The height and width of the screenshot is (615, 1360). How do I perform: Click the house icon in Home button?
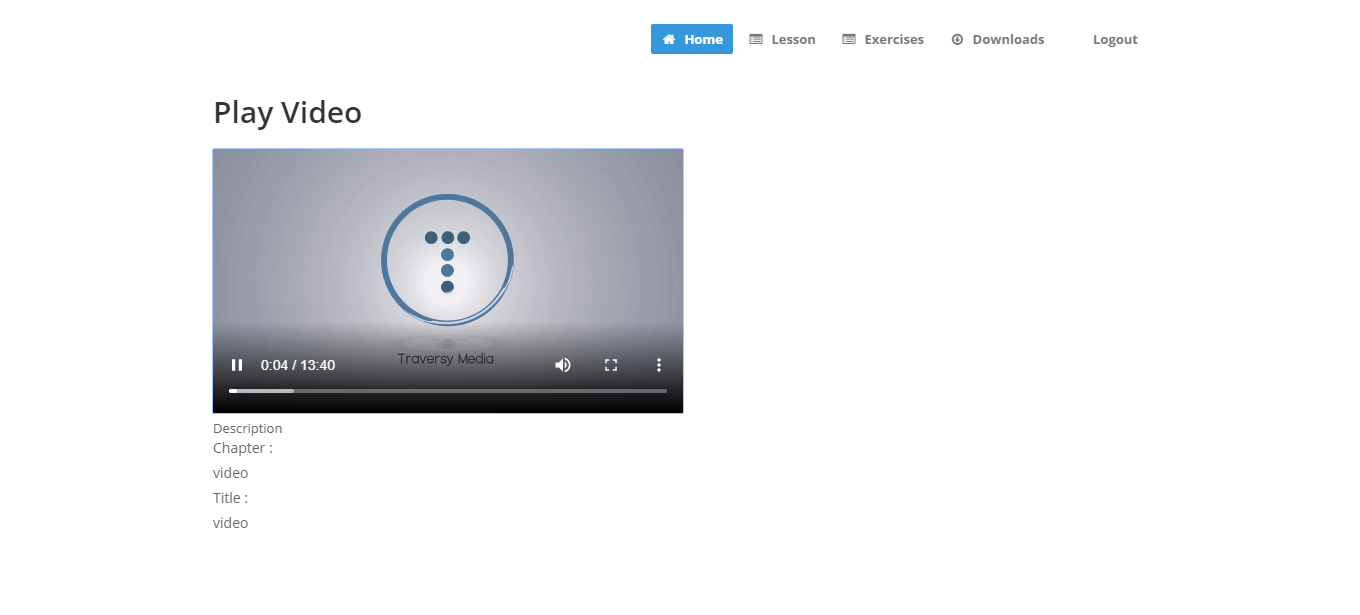coord(669,39)
